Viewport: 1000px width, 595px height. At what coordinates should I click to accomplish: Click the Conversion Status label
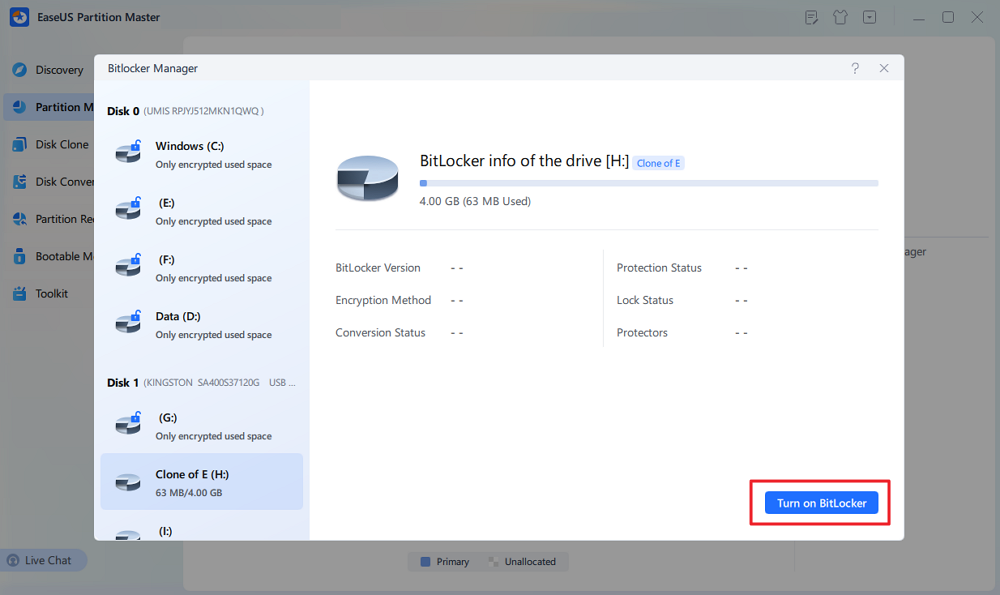[x=380, y=332]
